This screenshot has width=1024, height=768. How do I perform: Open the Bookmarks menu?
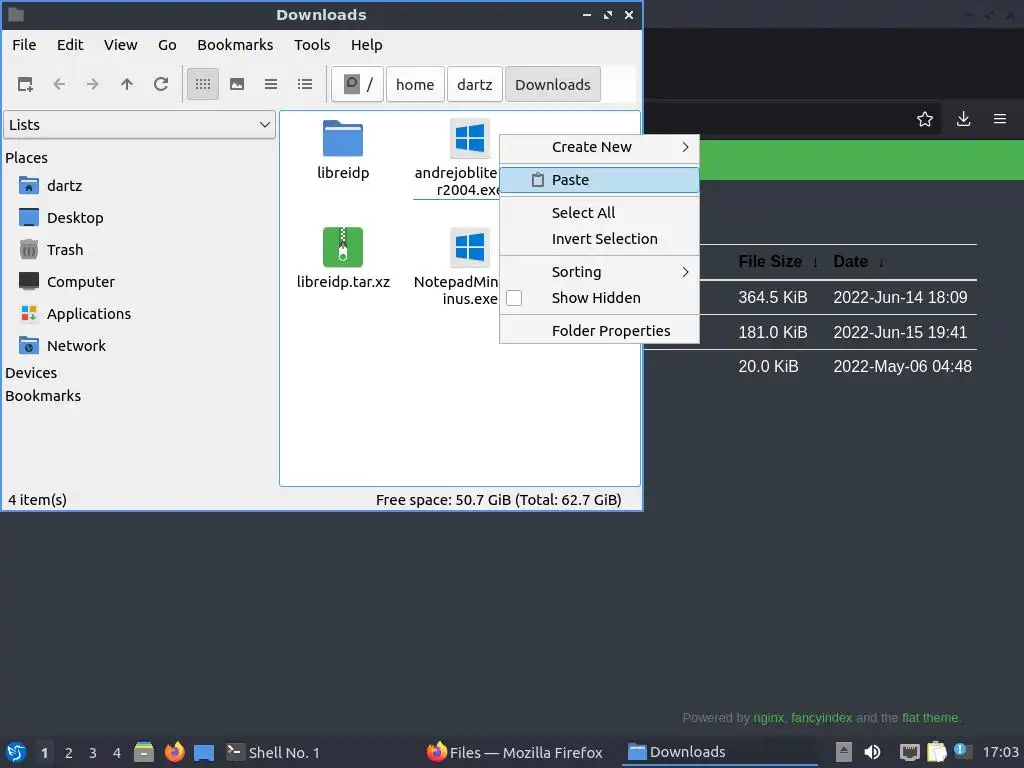point(235,45)
